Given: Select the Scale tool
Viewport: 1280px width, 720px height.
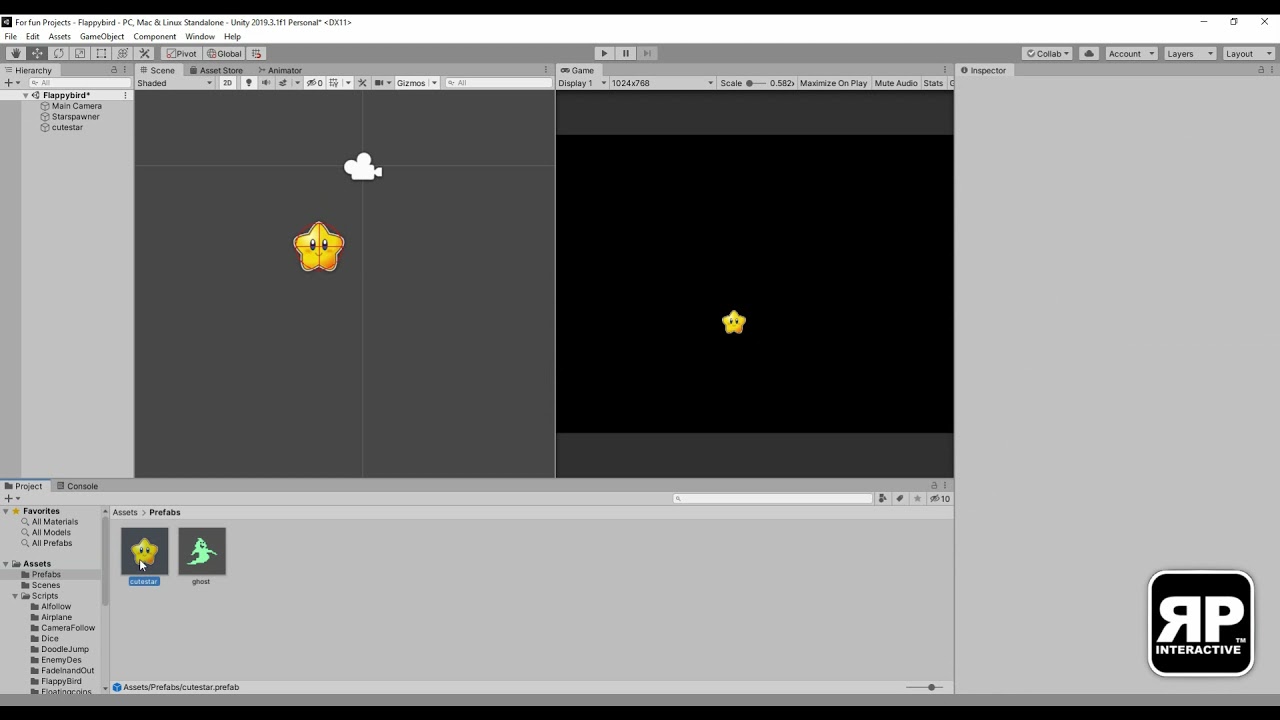Looking at the screenshot, I should (x=80, y=54).
